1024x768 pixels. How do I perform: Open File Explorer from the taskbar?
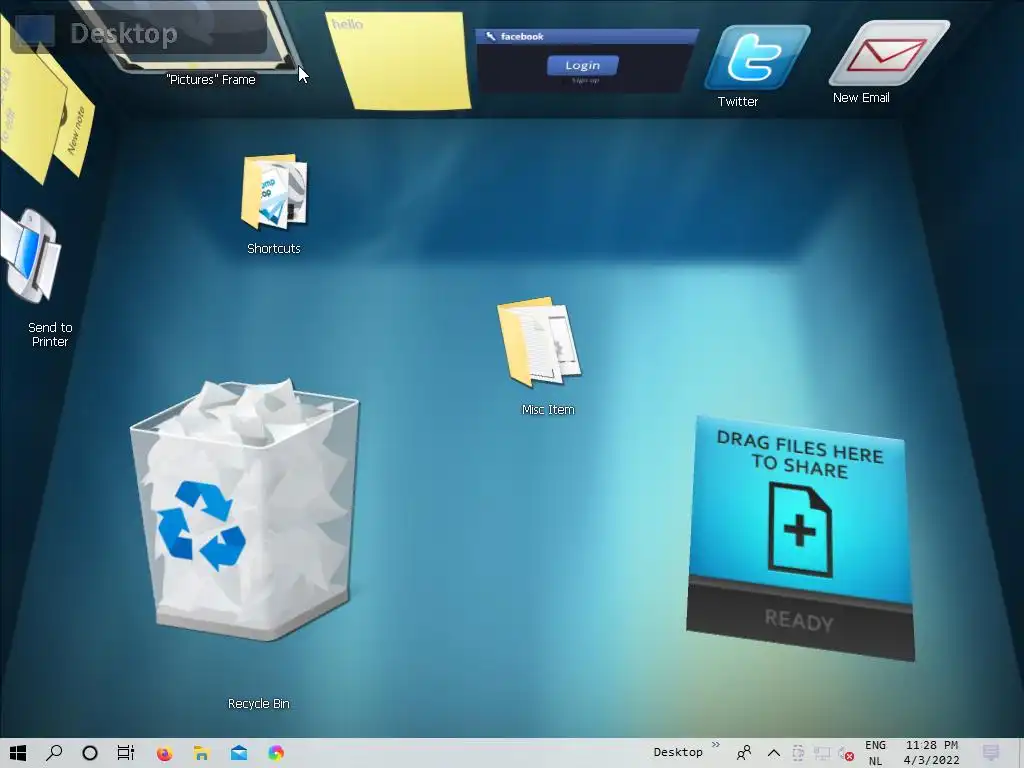[x=202, y=753]
